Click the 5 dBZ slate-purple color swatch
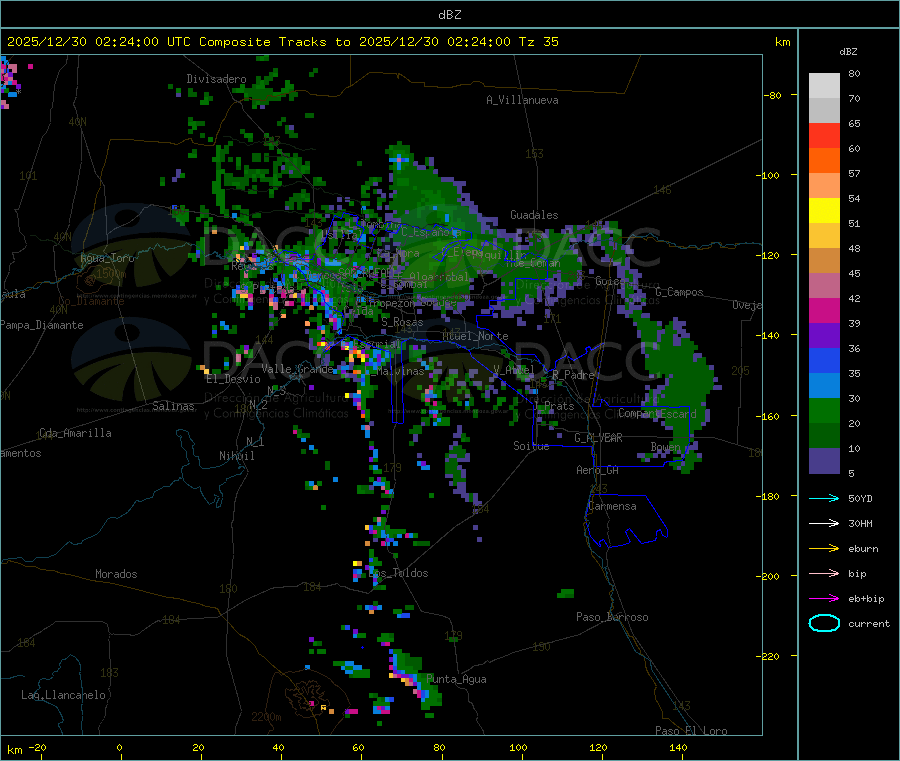 [824, 461]
